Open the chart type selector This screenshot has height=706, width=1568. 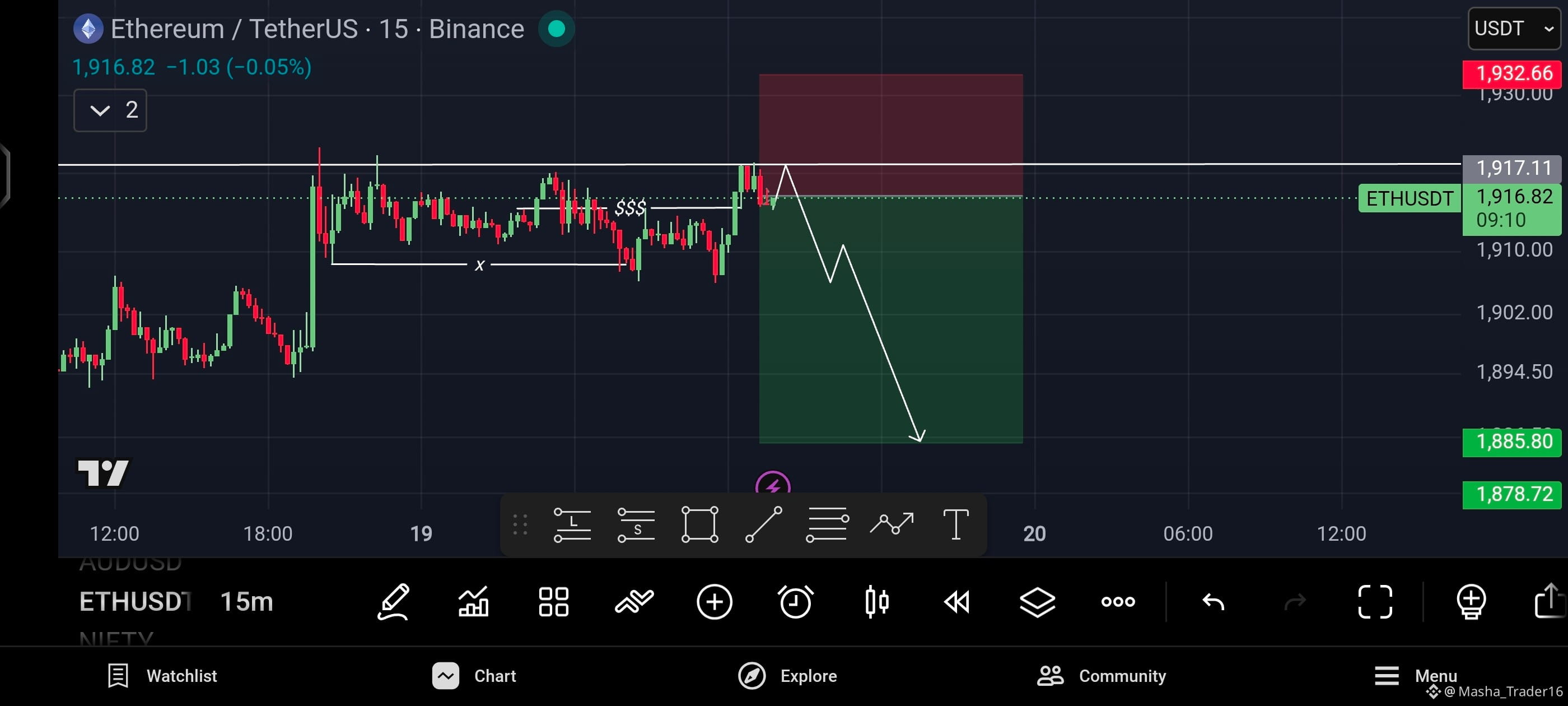474,602
